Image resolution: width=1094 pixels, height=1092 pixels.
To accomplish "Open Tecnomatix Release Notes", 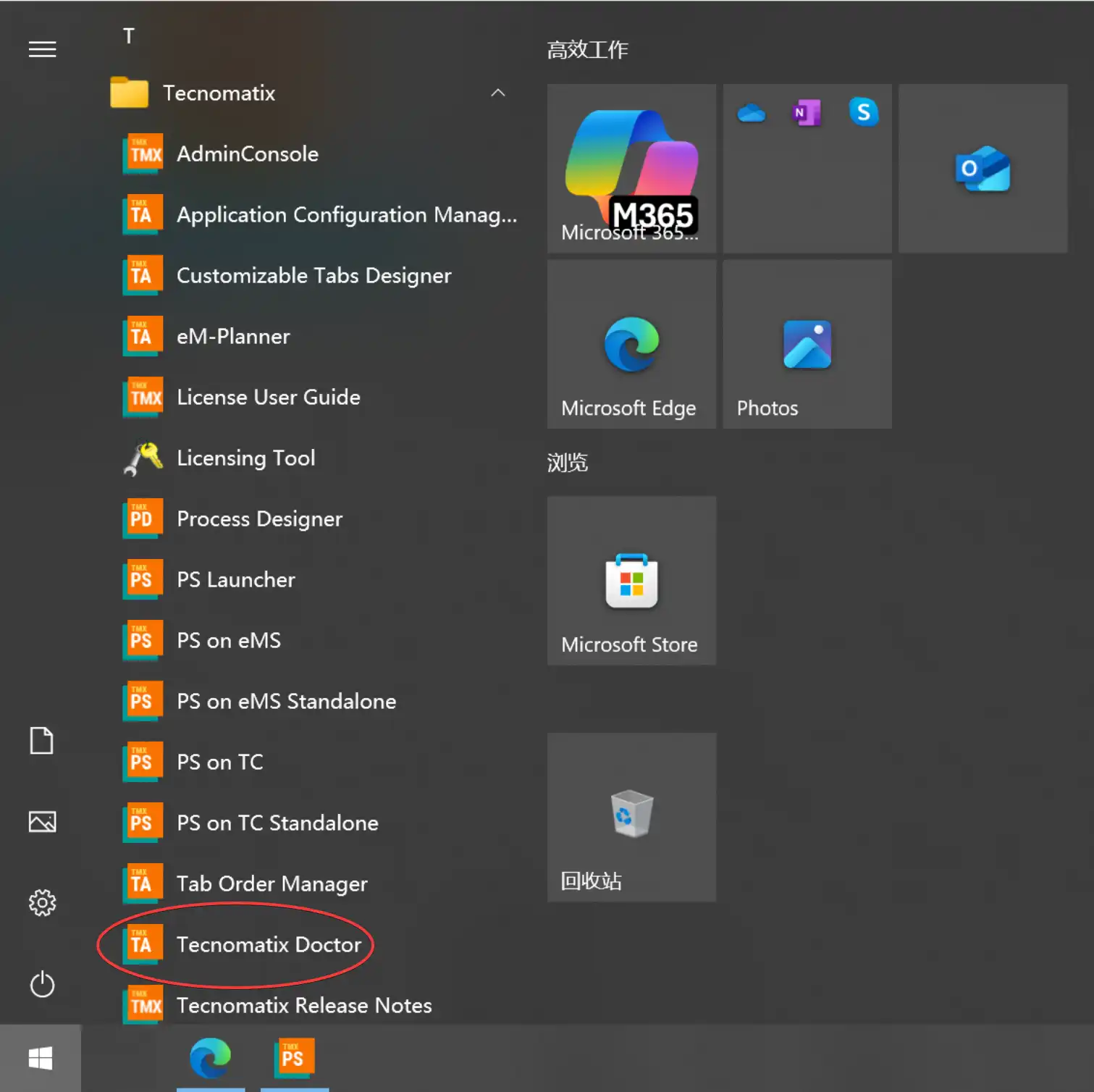I will point(311,1005).
